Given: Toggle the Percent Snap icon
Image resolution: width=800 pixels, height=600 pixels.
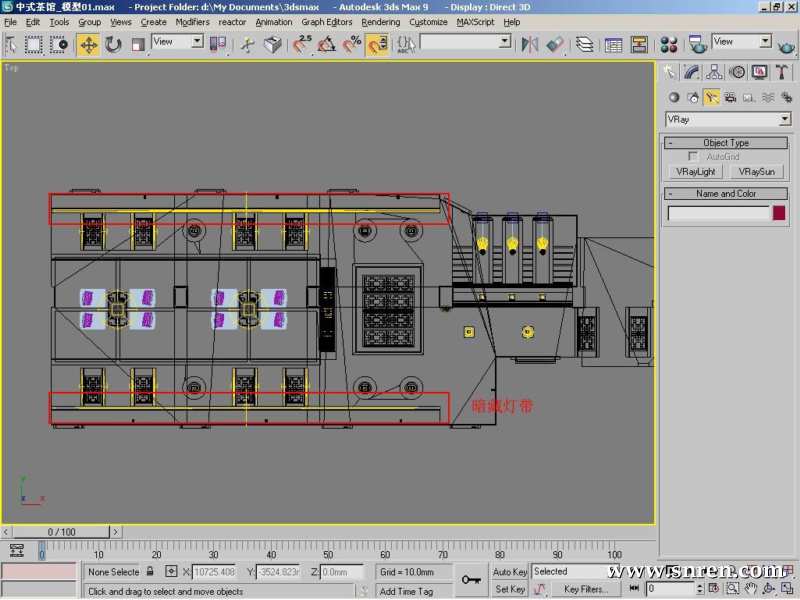Looking at the screenshot, I should [352, 45].
